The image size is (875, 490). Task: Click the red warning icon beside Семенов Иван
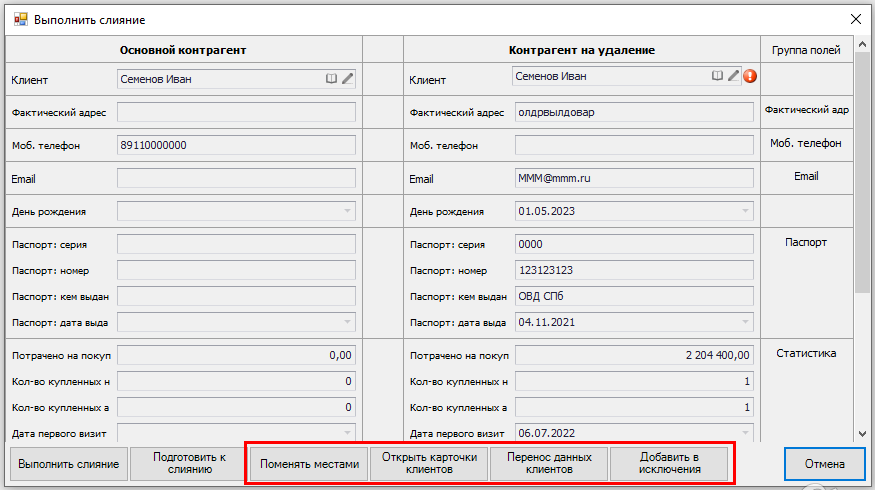click(750, 76)
